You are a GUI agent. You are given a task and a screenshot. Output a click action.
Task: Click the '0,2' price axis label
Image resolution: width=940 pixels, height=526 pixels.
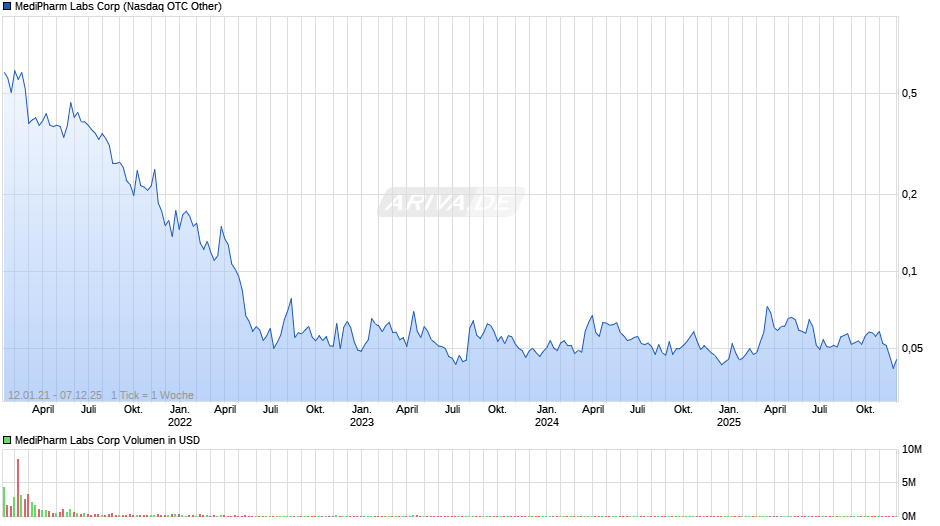(x=909, y=194)
